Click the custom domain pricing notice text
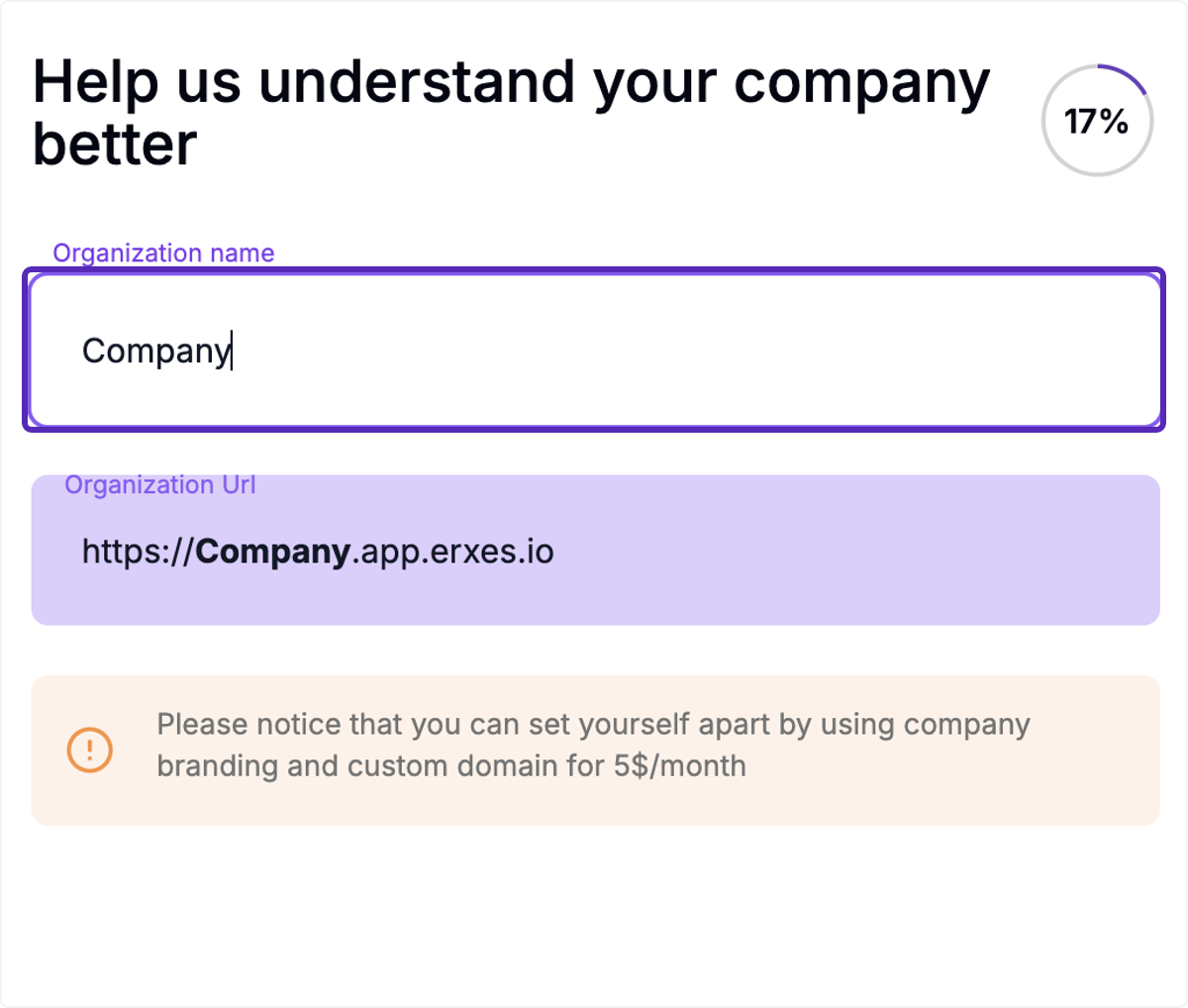The height and width of the screenshot is (1008, 1188). pos(594,745)
